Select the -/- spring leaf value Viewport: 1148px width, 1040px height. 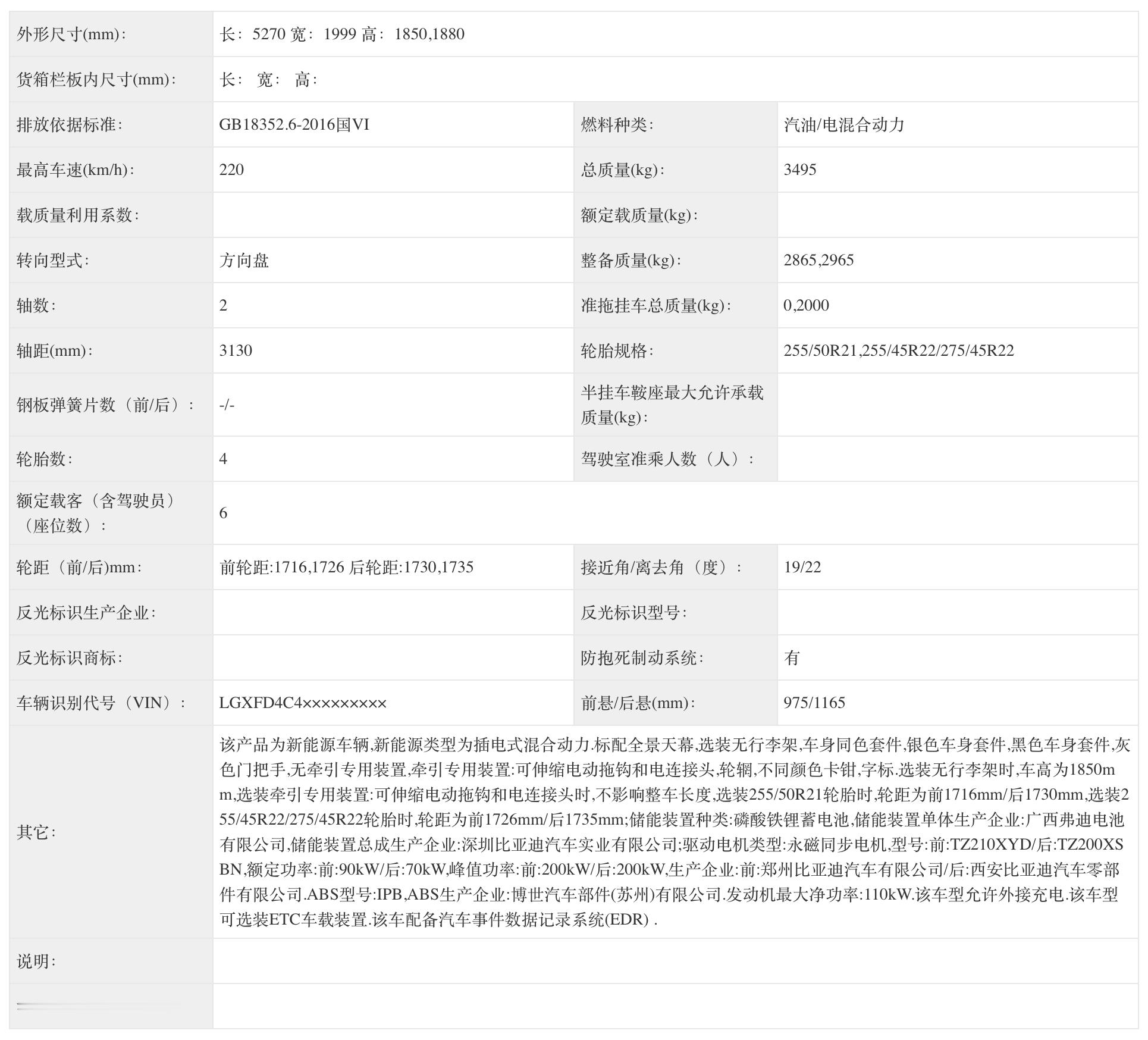pyautogui.click(x=227, y=405)
